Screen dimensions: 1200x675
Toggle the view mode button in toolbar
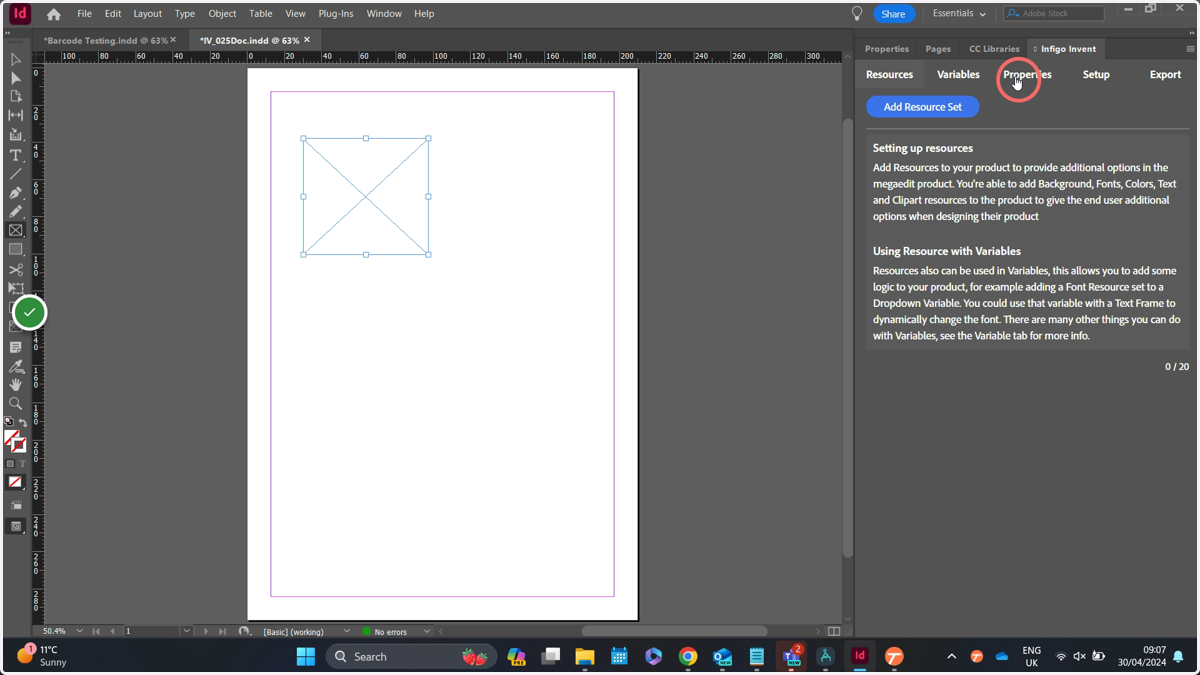click(15, 506)
